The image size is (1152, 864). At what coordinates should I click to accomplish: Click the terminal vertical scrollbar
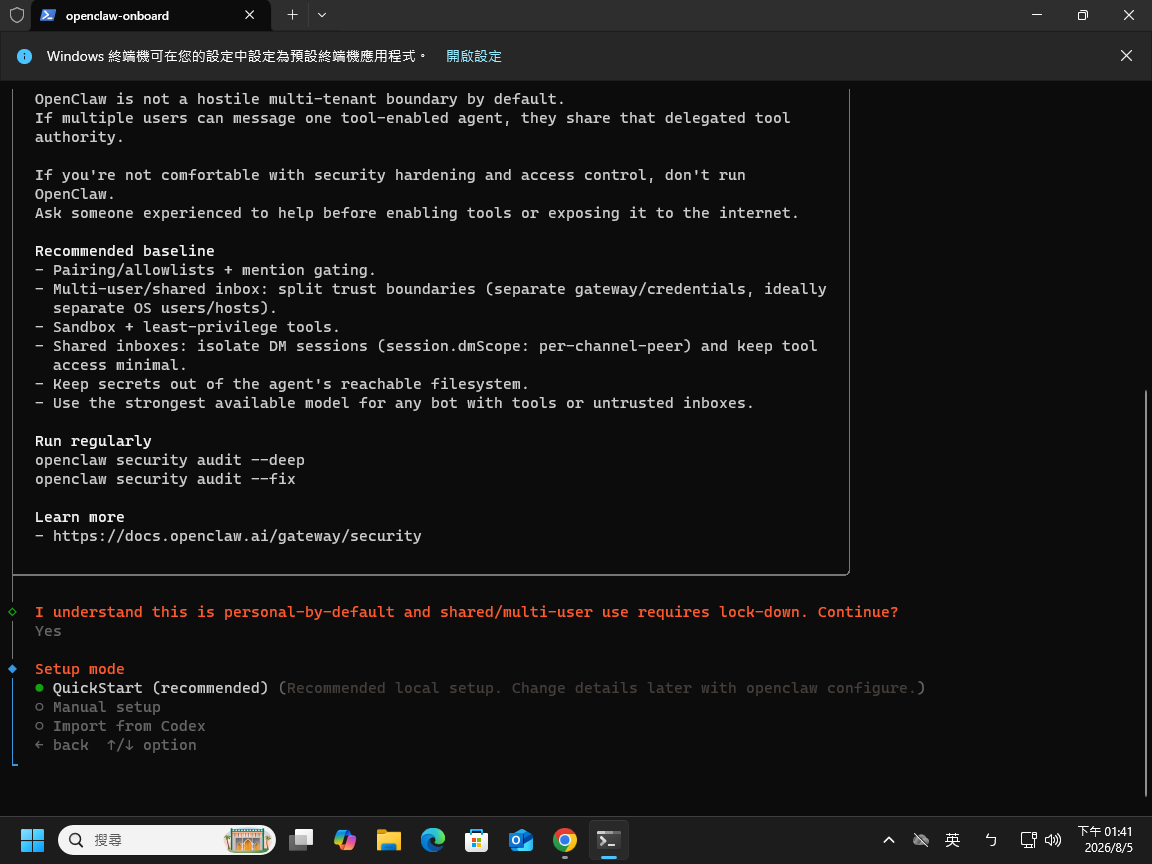(1145, 592)
